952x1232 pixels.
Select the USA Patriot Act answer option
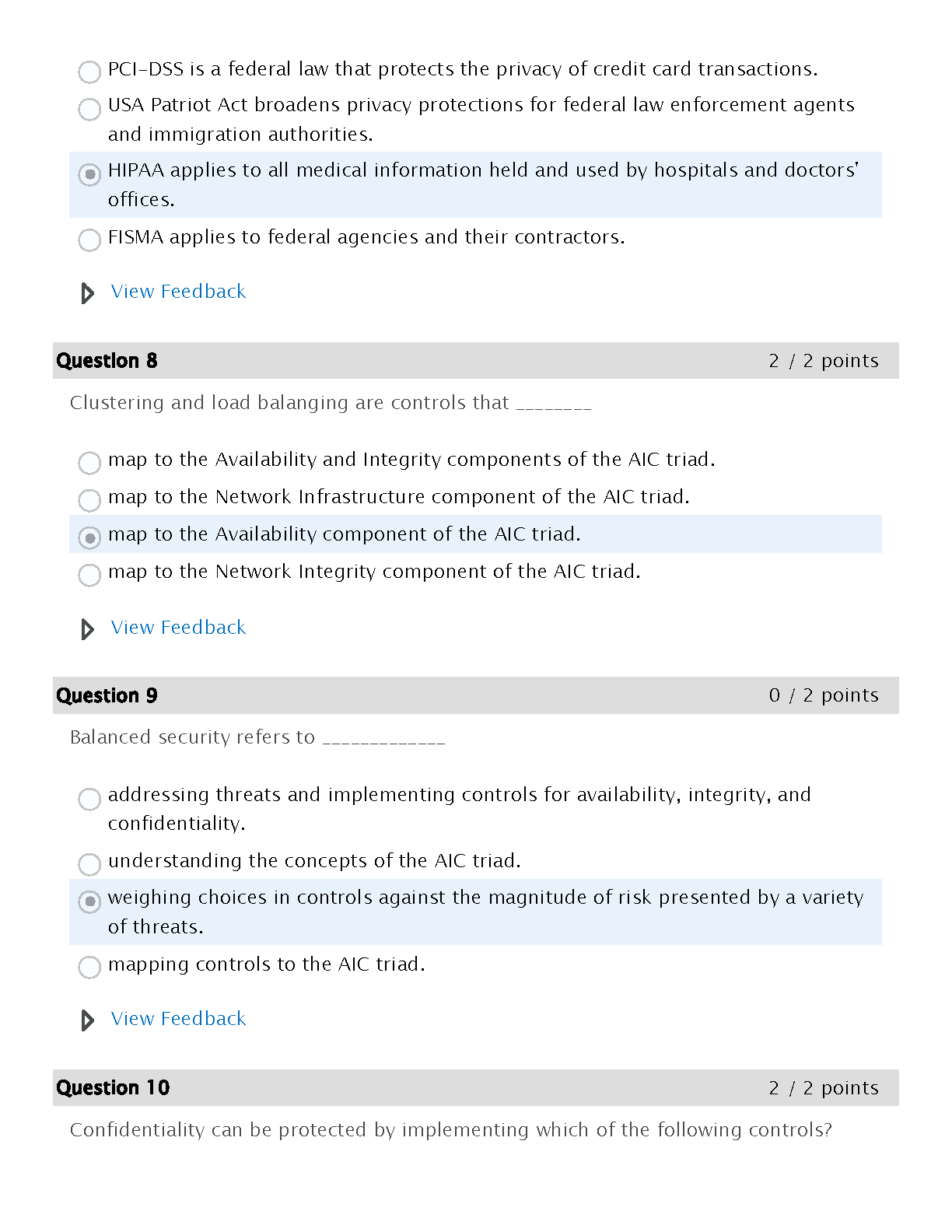(89, 109)
